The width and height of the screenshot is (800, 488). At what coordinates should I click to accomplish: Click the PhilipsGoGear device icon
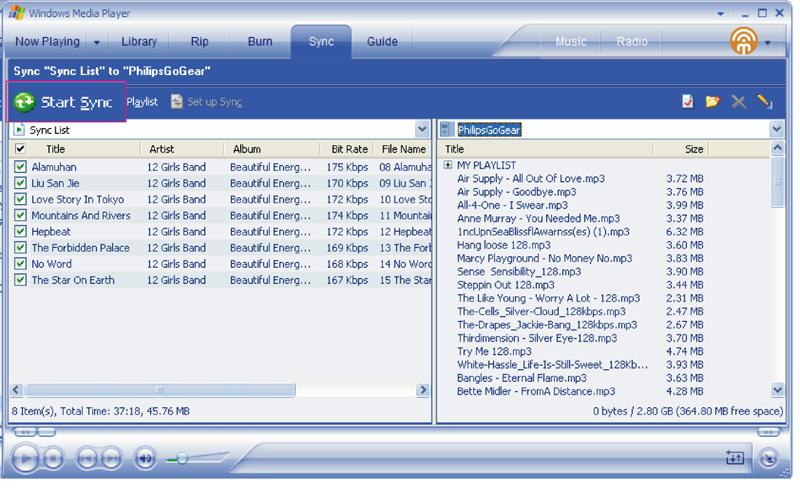tap(446, 130)
